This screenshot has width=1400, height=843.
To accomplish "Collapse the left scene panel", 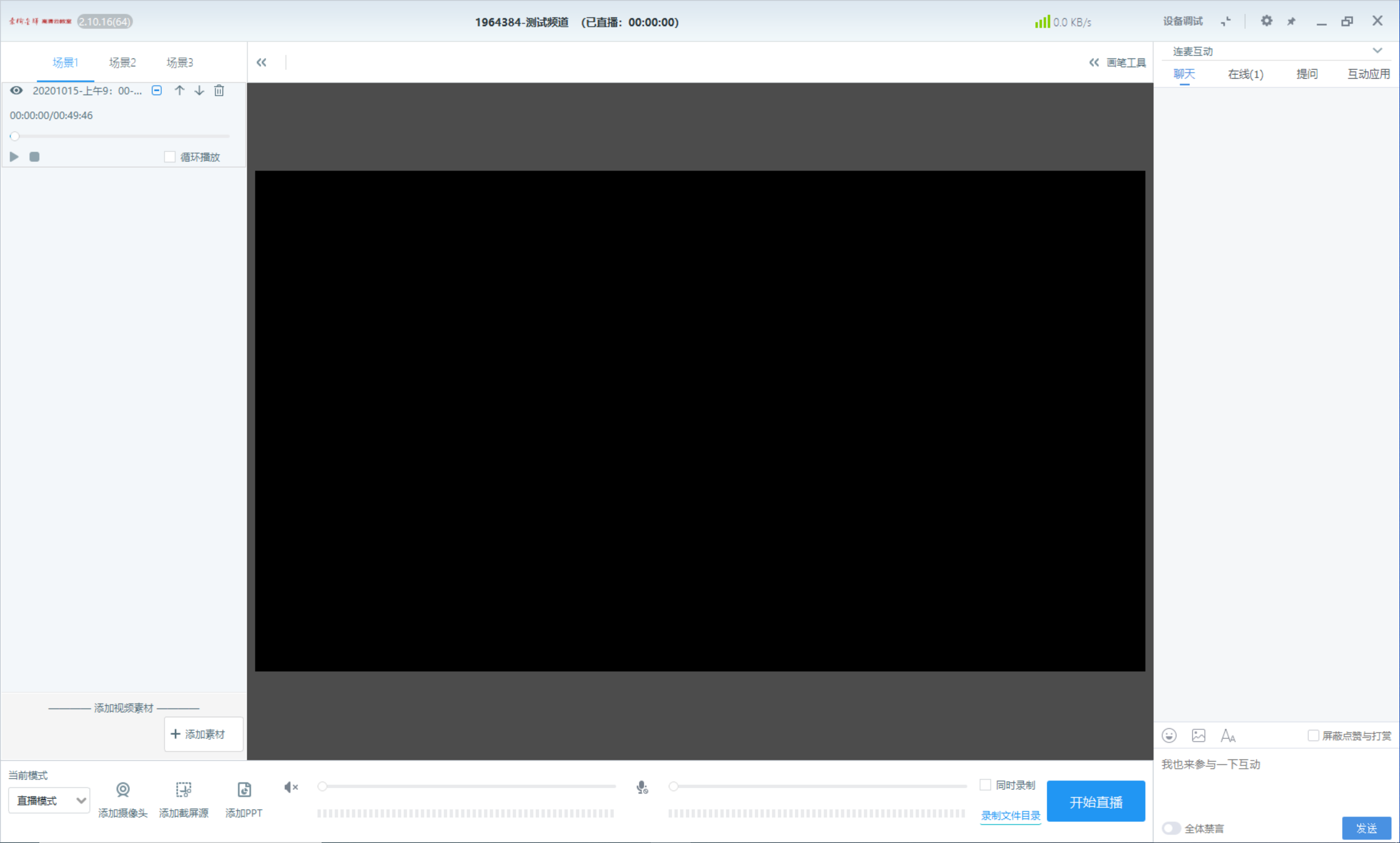I will coord(261,62).
